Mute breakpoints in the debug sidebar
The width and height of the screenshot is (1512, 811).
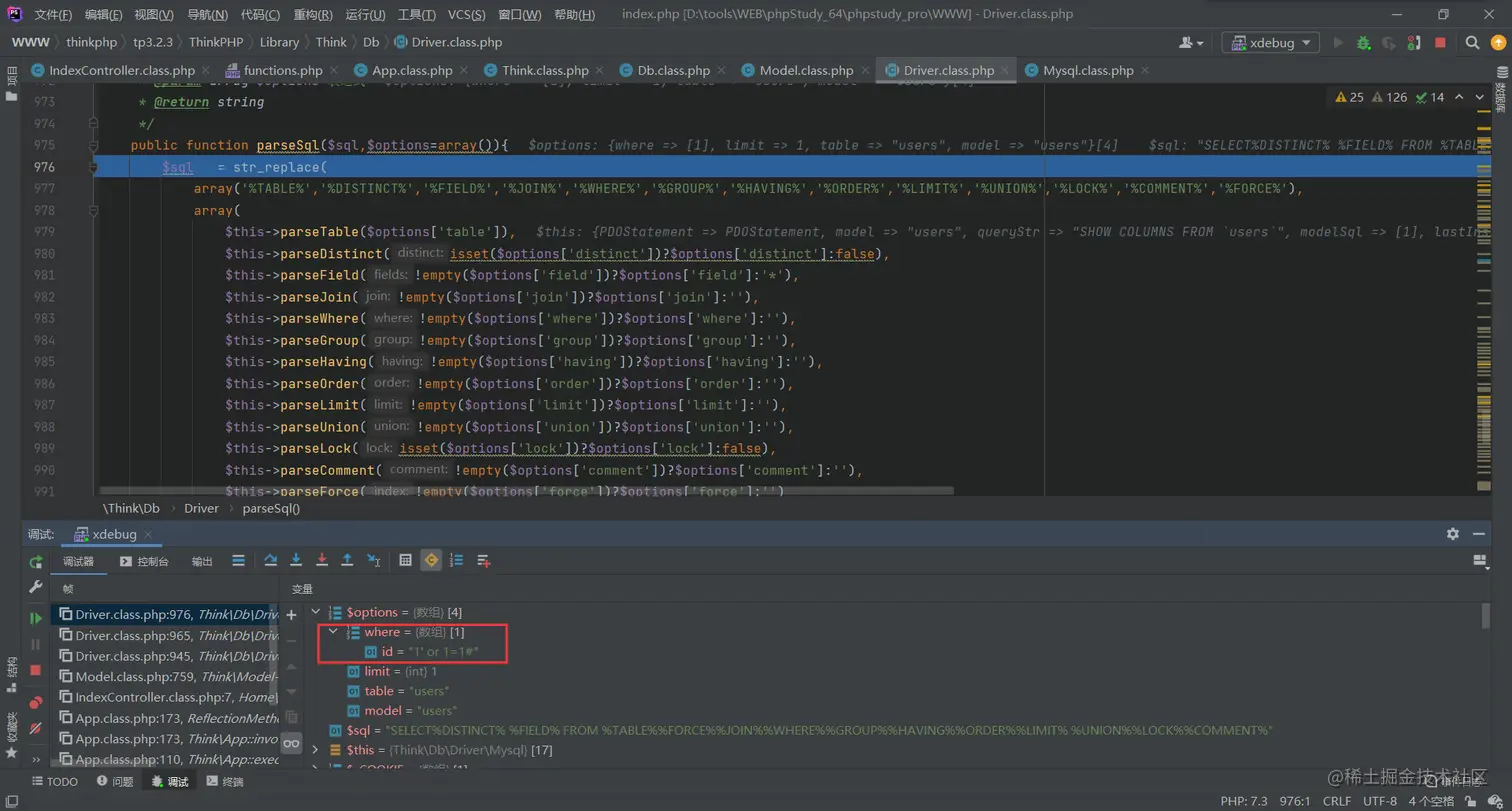tap(36, 729)
